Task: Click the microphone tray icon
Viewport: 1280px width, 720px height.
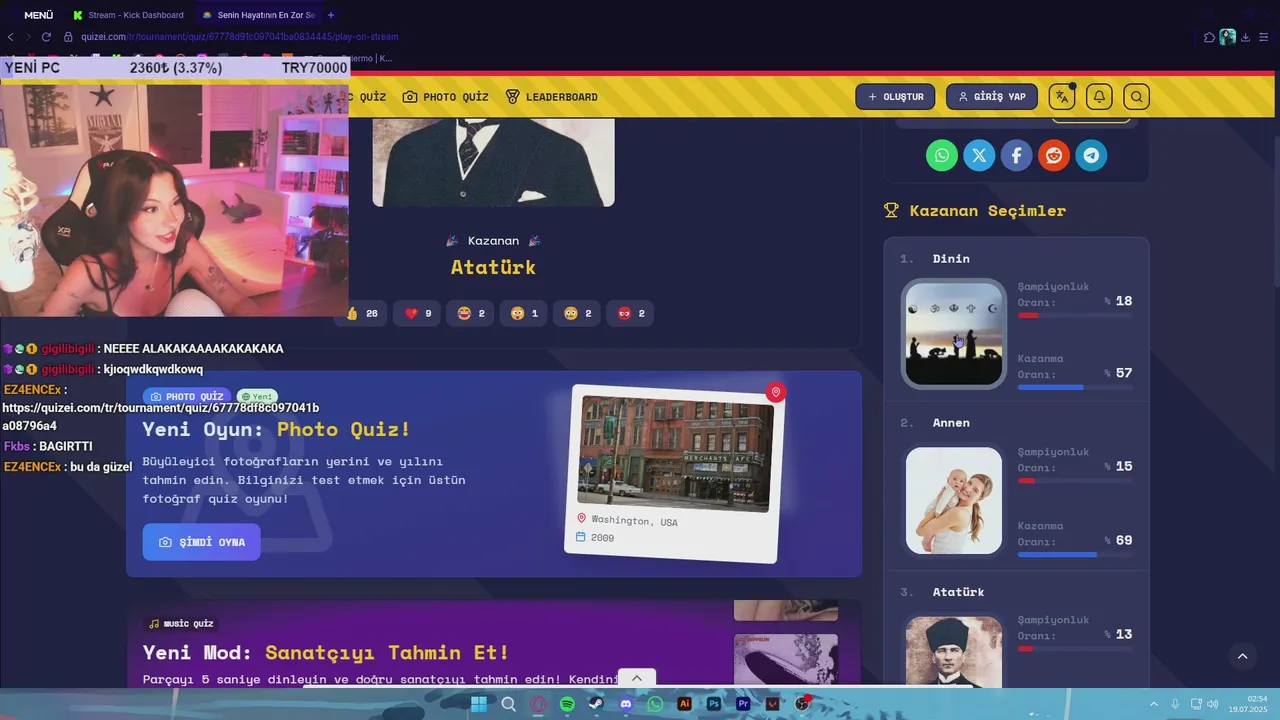Action: 1175,704
